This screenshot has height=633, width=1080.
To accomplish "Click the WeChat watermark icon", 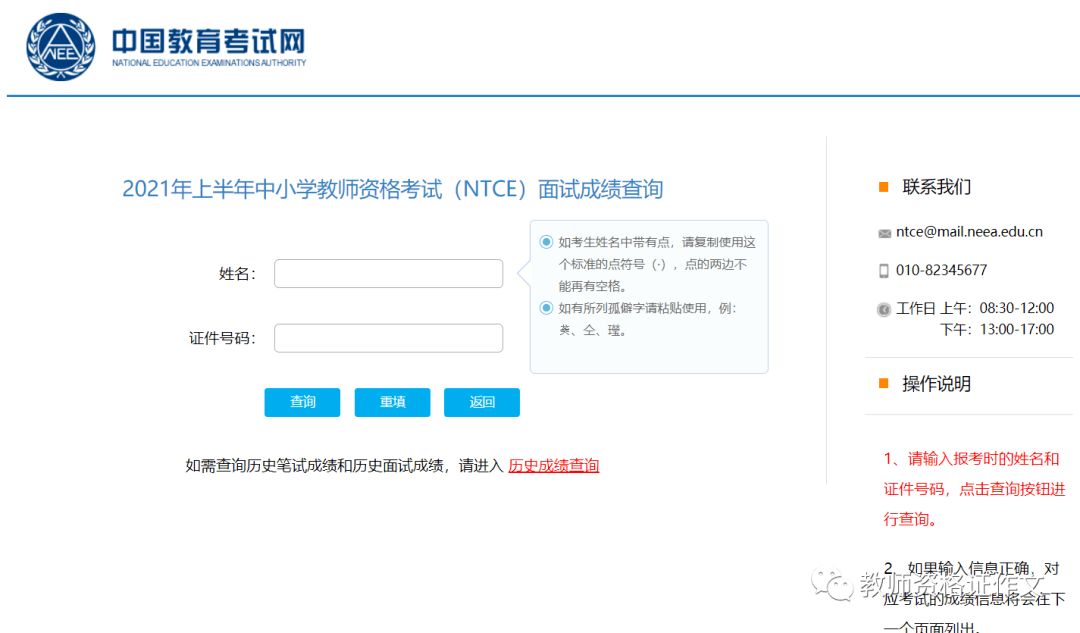I will coord(833,584).
